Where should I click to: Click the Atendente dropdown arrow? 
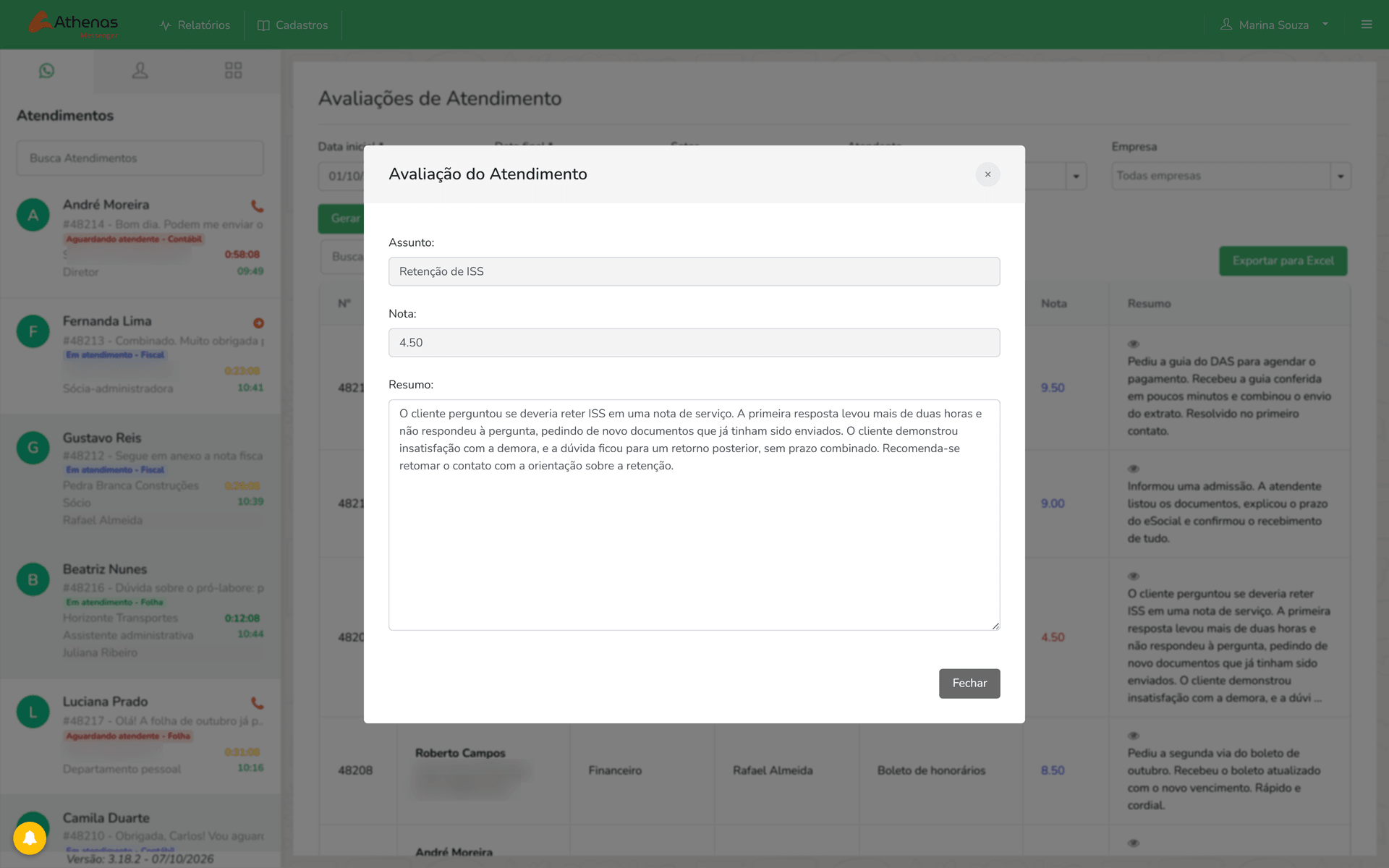click(x=1076, y=176)
